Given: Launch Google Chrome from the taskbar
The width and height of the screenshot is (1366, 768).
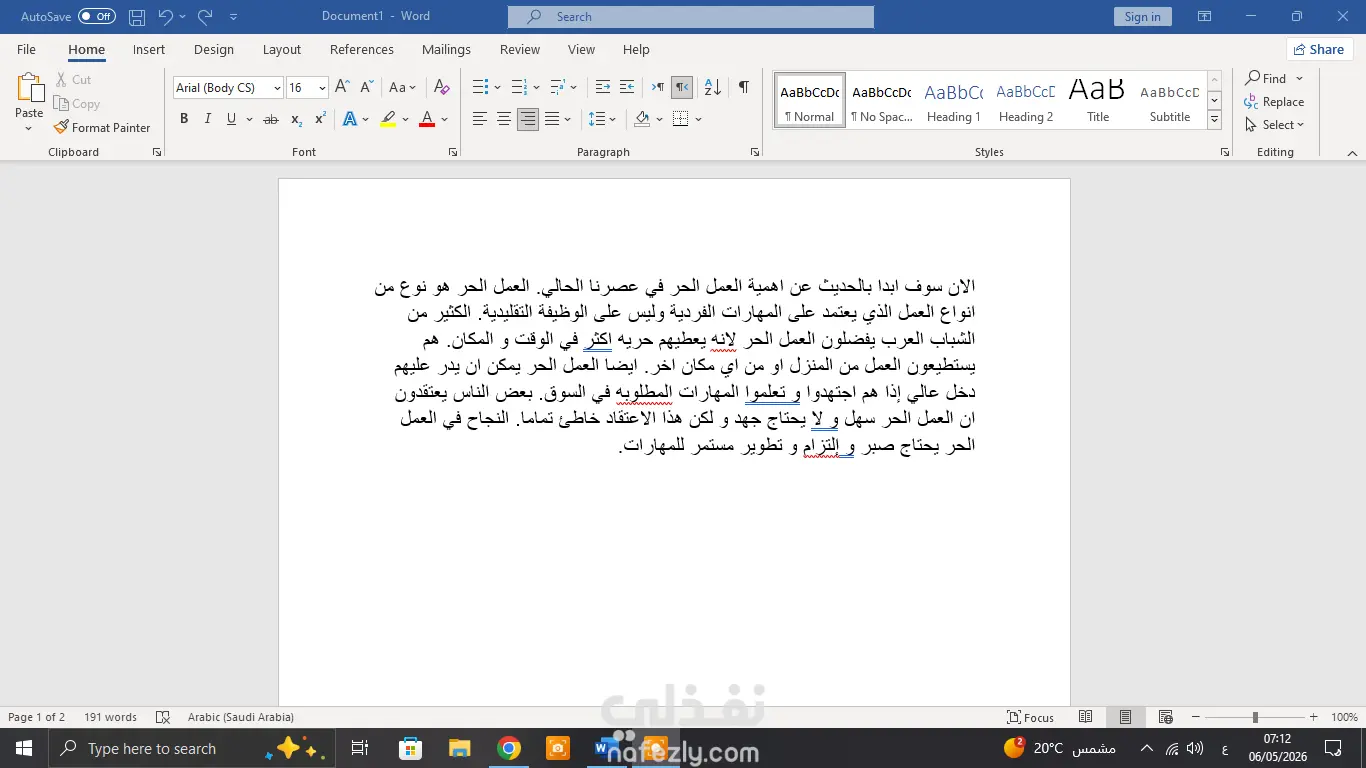Looking at the screenshot, I should [509, 748].
